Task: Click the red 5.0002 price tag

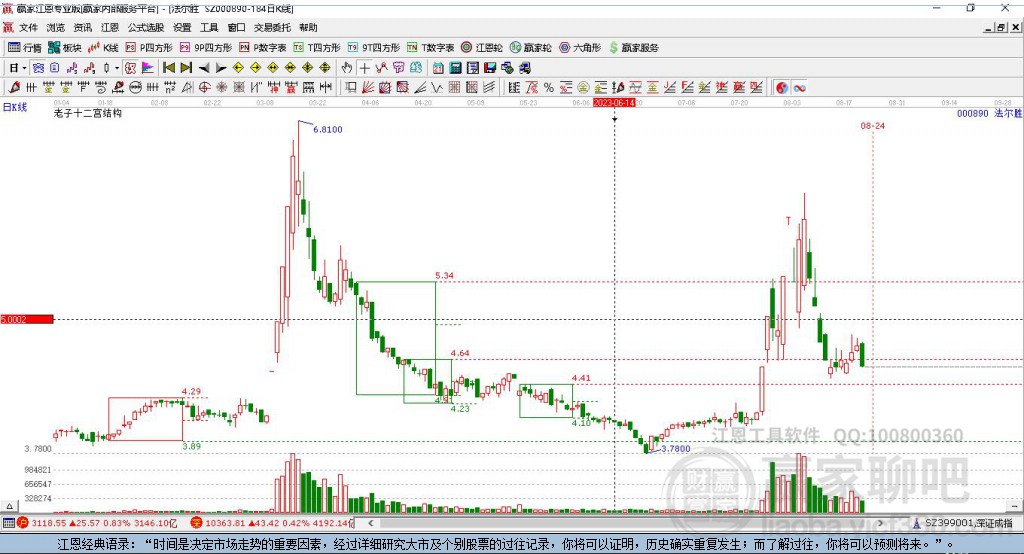Action: tap(27, 319)
